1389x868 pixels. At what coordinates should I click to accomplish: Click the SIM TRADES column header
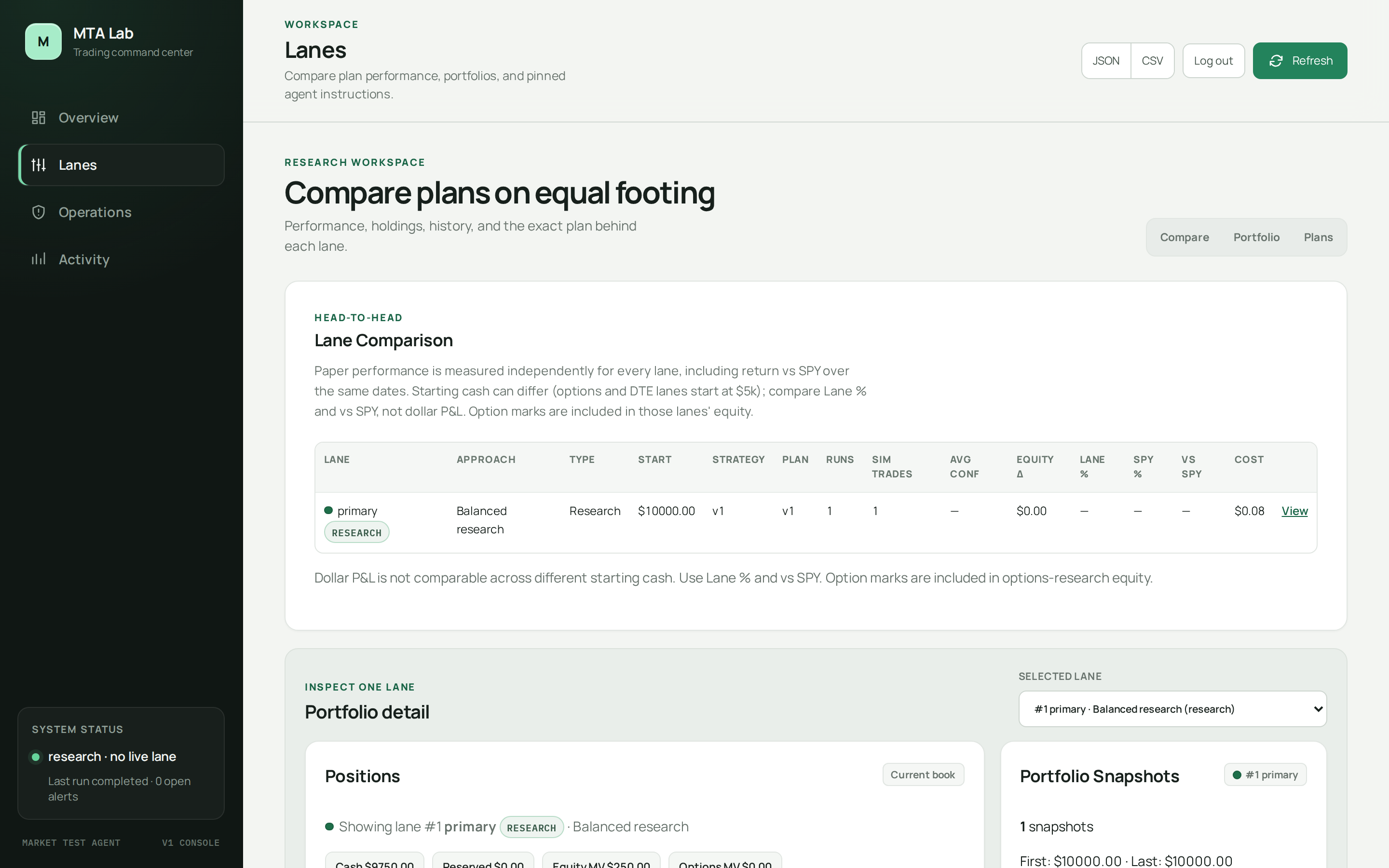pos(891,467)
